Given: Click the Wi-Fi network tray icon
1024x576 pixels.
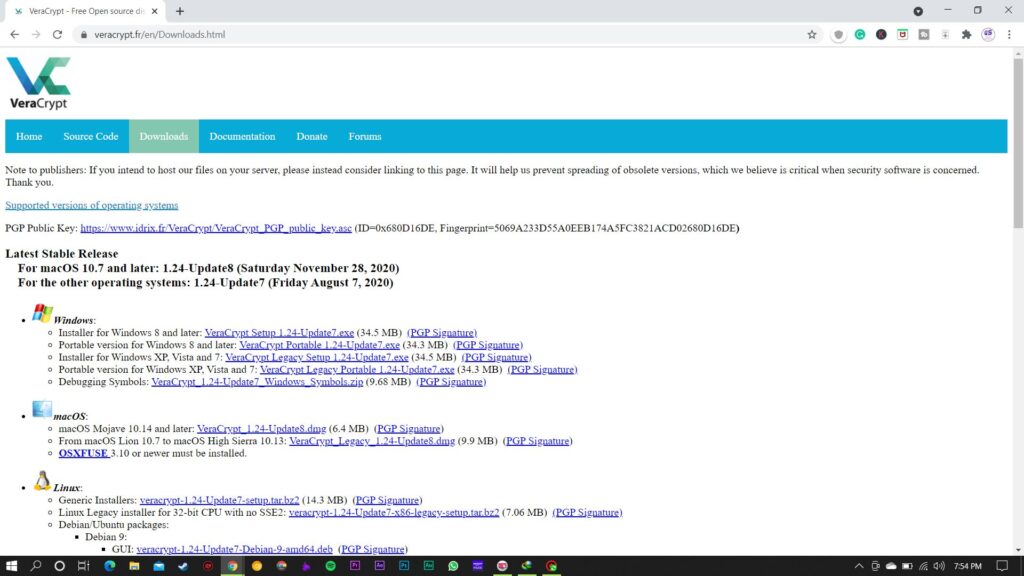Looking at the screenshot, I should coord(923,566).
